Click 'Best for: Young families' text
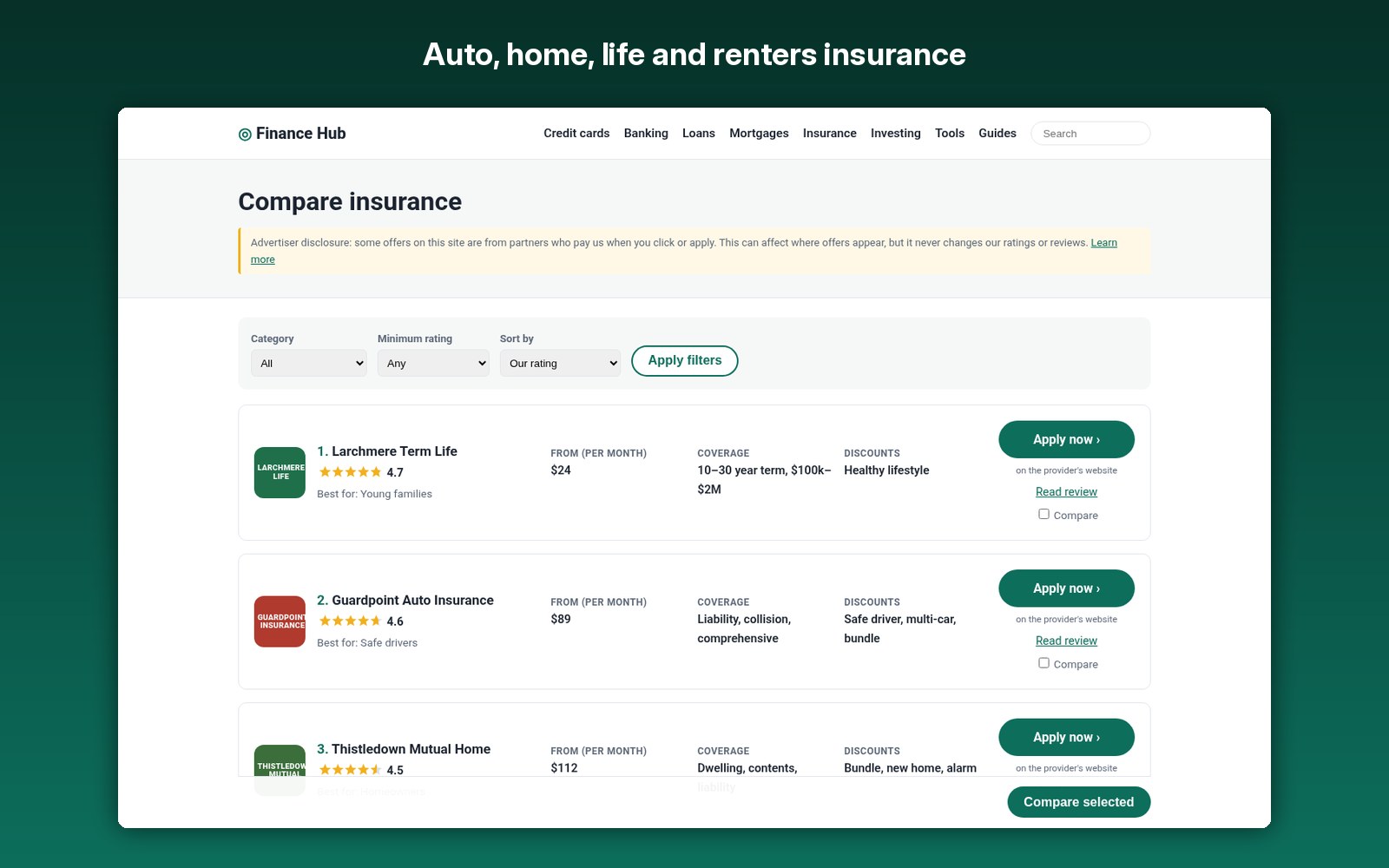This screenshot has width=1389, height=868. click(x=374, y=494)
